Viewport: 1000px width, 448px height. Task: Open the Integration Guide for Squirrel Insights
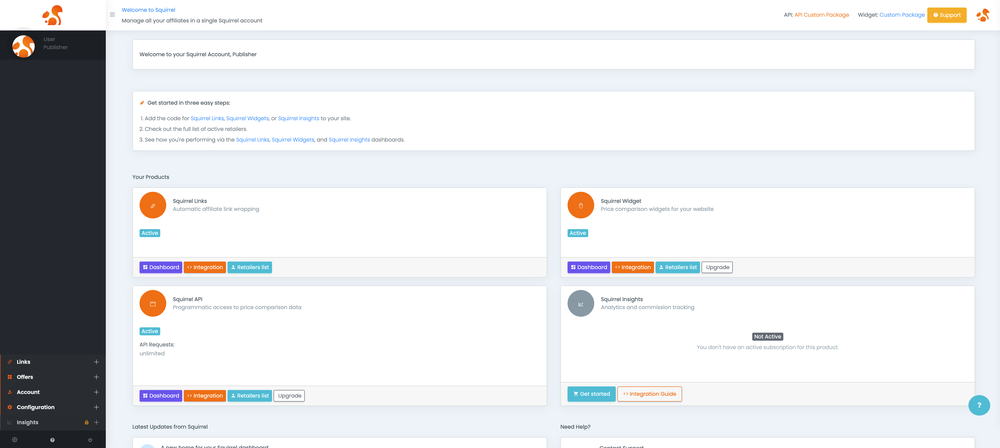[650, 394]
